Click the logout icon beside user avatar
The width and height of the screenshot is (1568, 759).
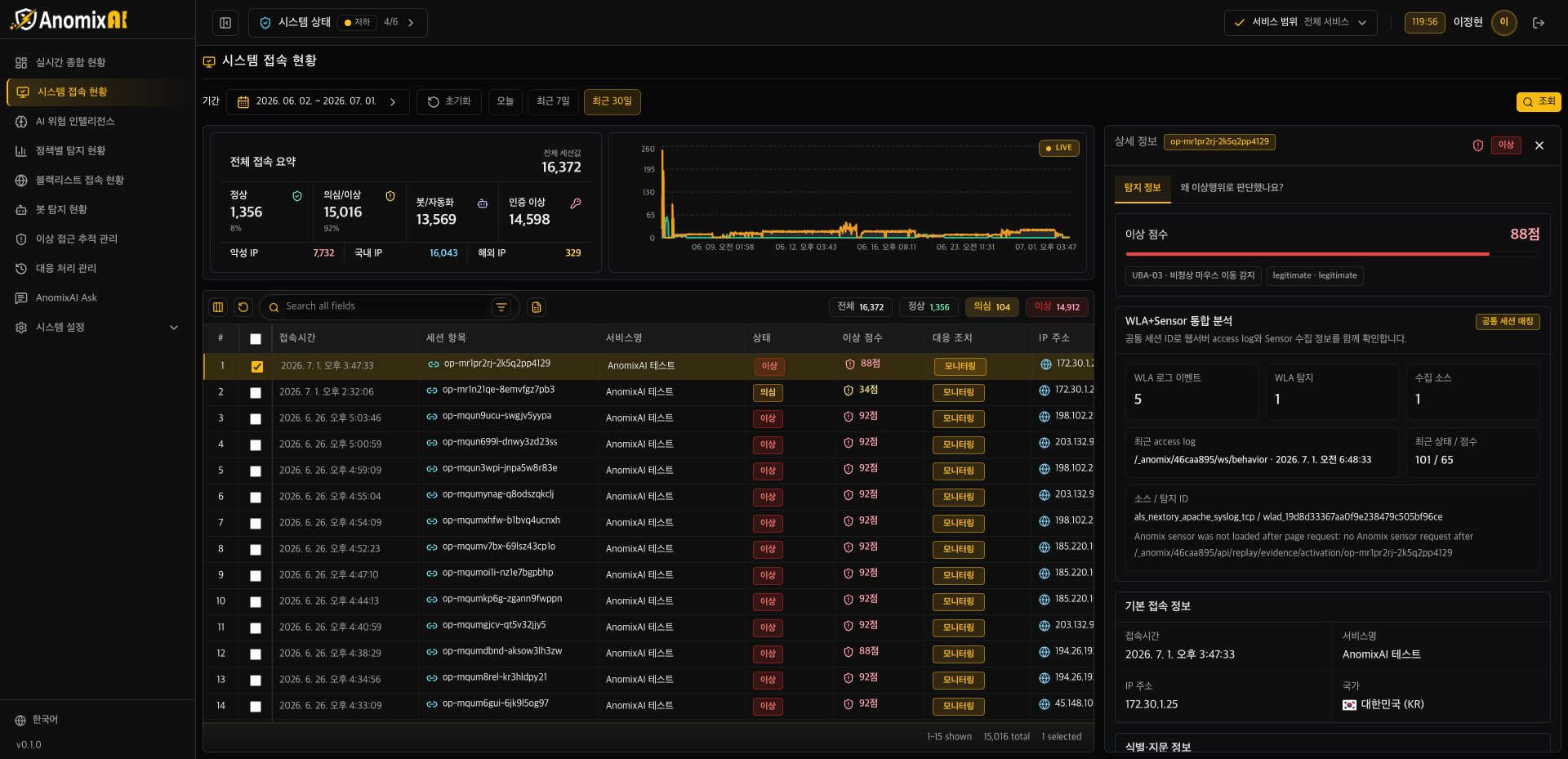click(1539, 23)
